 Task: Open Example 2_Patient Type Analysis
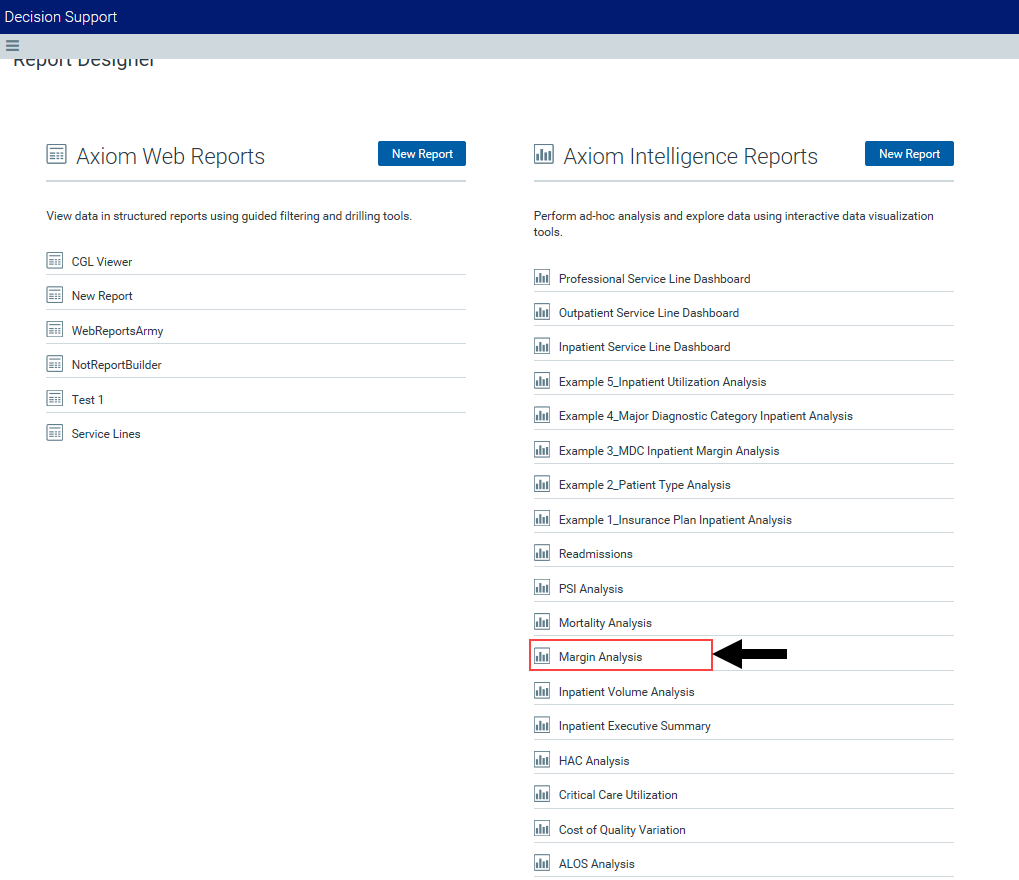coord(645,485)
